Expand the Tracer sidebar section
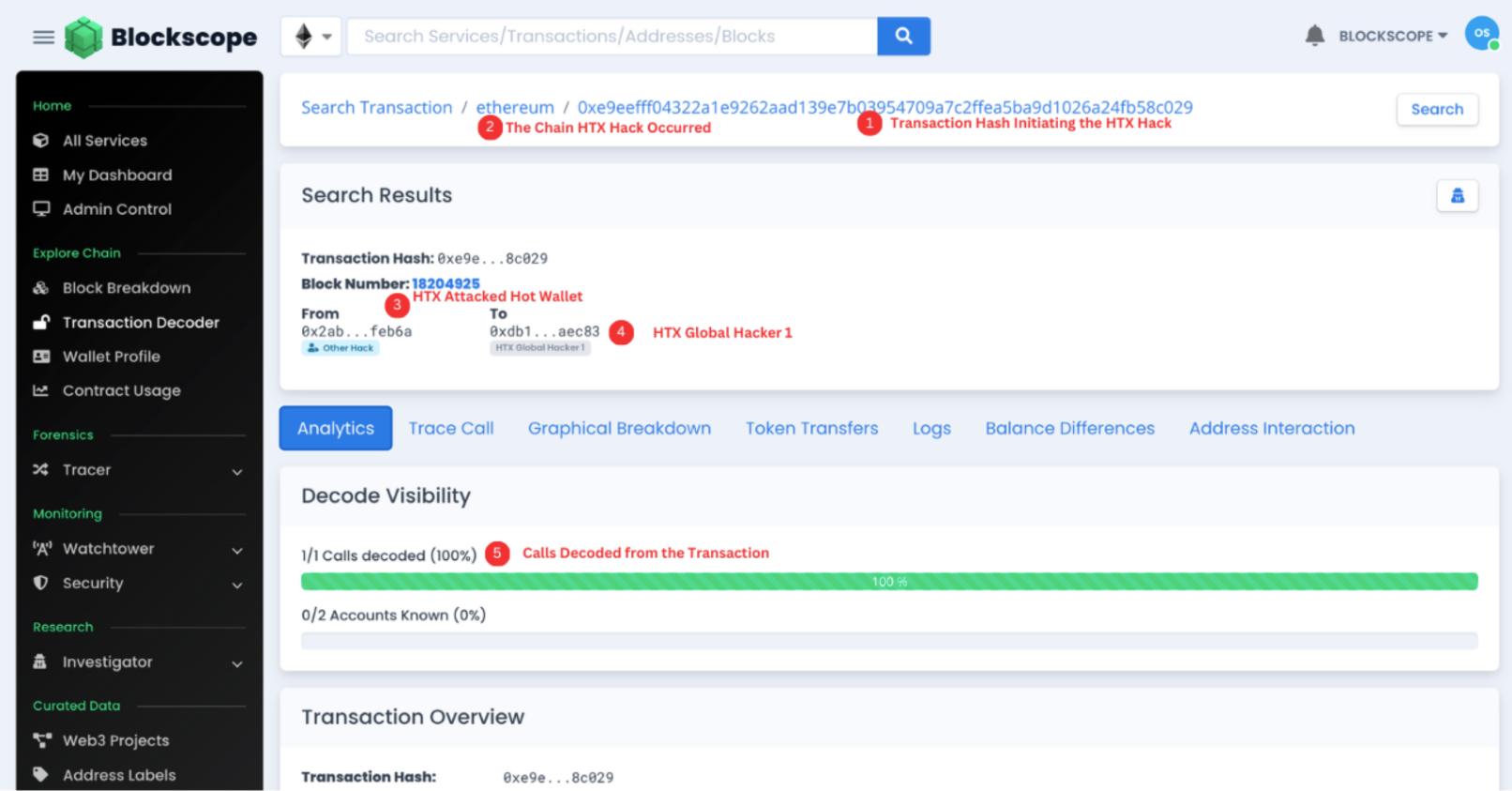 [139, 470]
